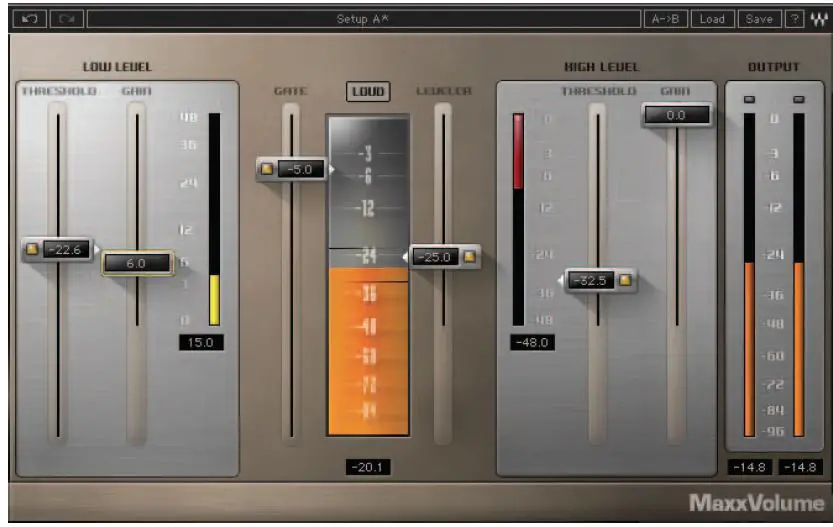
Task: Select the Low Level threshold value -22.6
Action: click(67, 249)
